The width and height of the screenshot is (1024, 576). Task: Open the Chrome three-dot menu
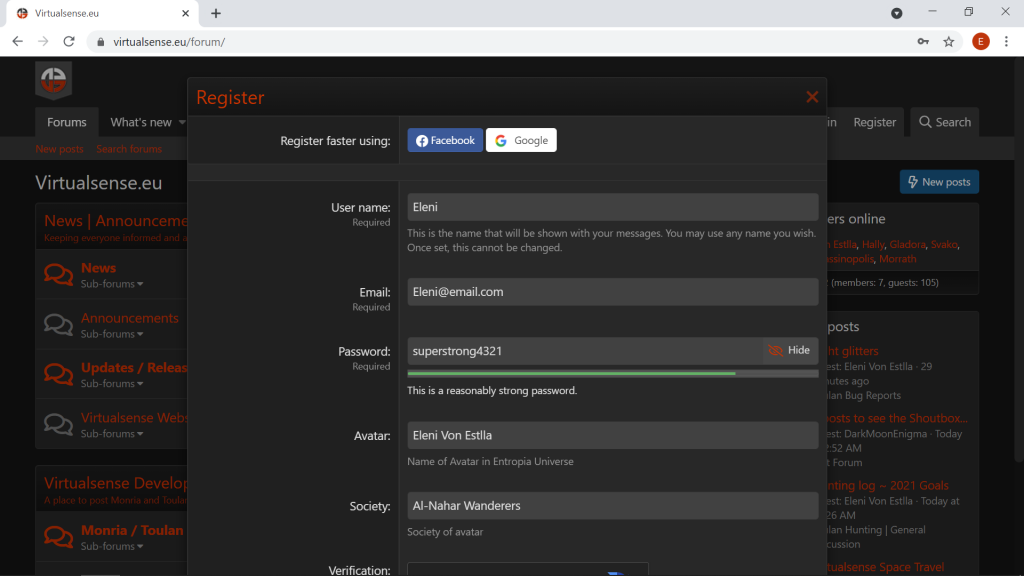coord(1006,42)
